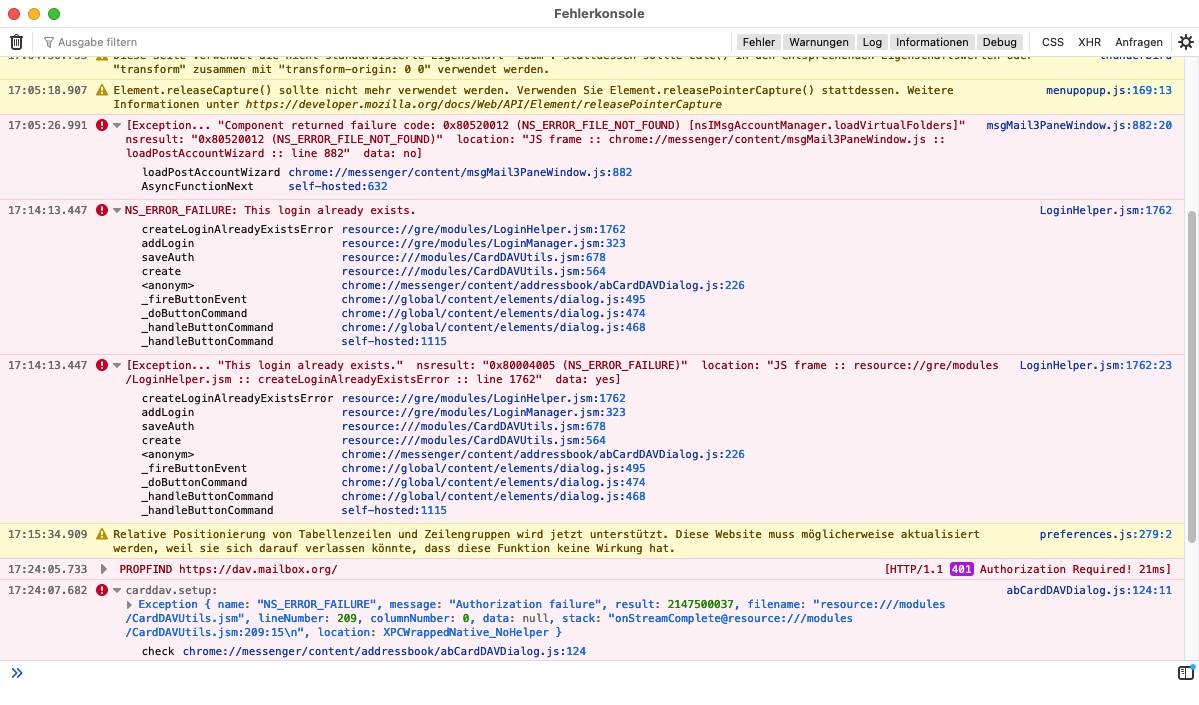Click warning icon of the releasePointerCapture message
Screen dimensions: 1199x705
pyautogui.click(x=101, y=91)
